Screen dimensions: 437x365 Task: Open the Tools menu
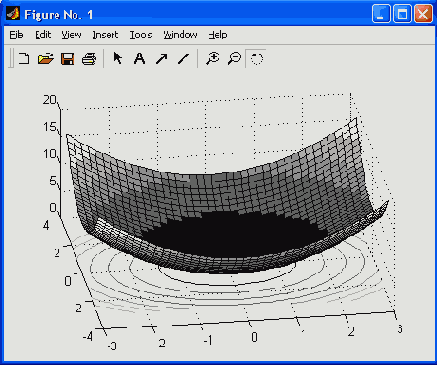141,35
